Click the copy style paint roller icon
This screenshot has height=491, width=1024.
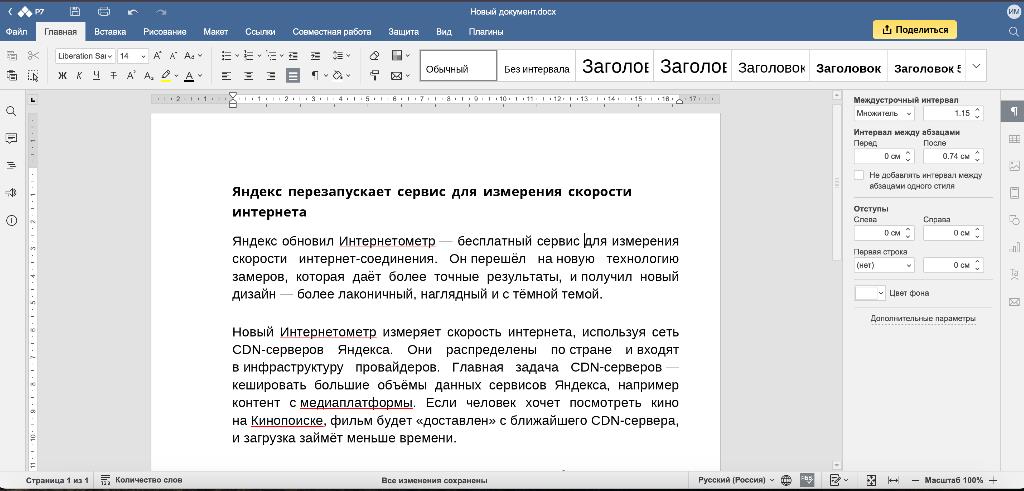tap(374, 76)
